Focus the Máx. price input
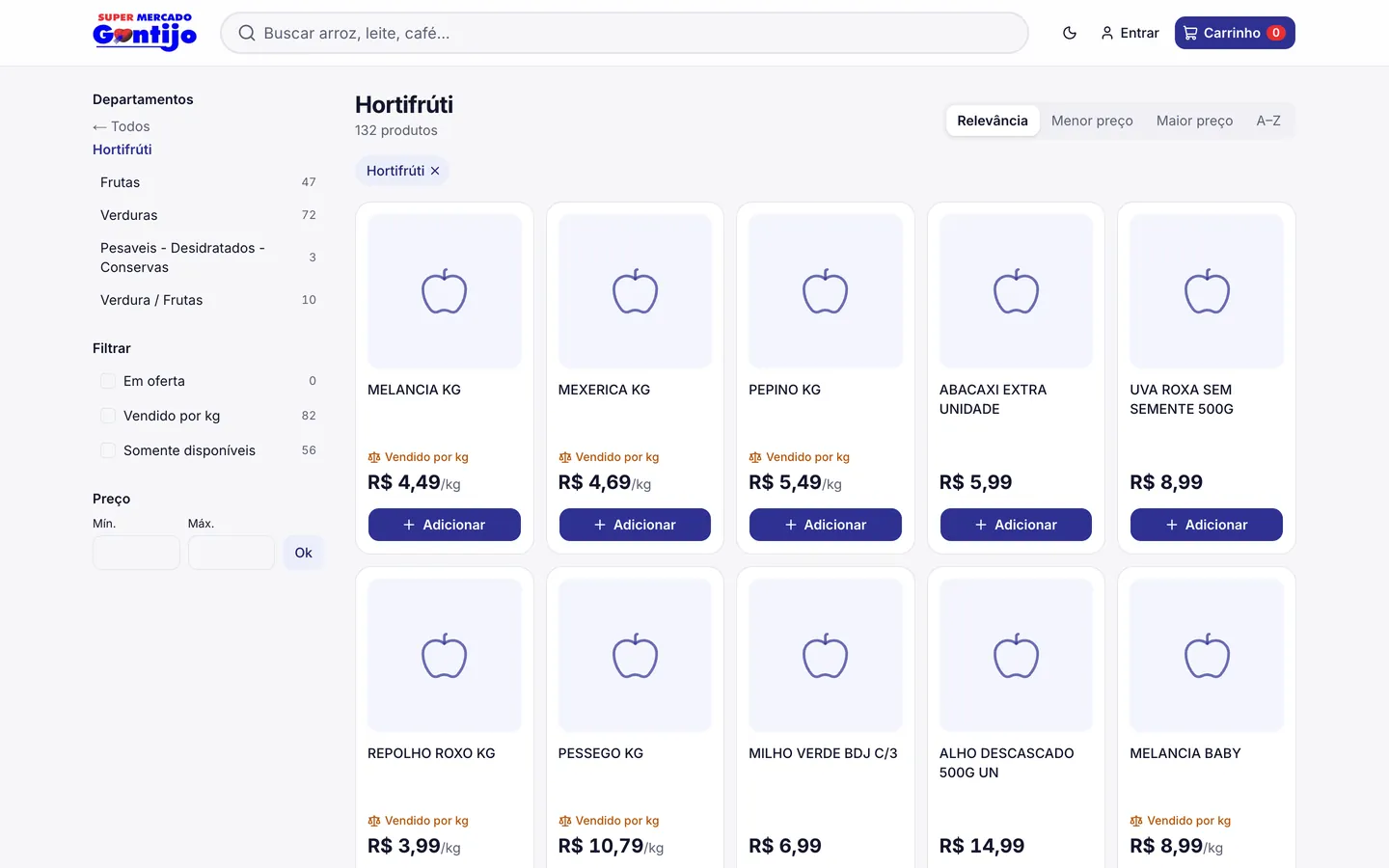The height and width of the screenshot is (868, 1389). pyautogui.click(x=231, y=553)
